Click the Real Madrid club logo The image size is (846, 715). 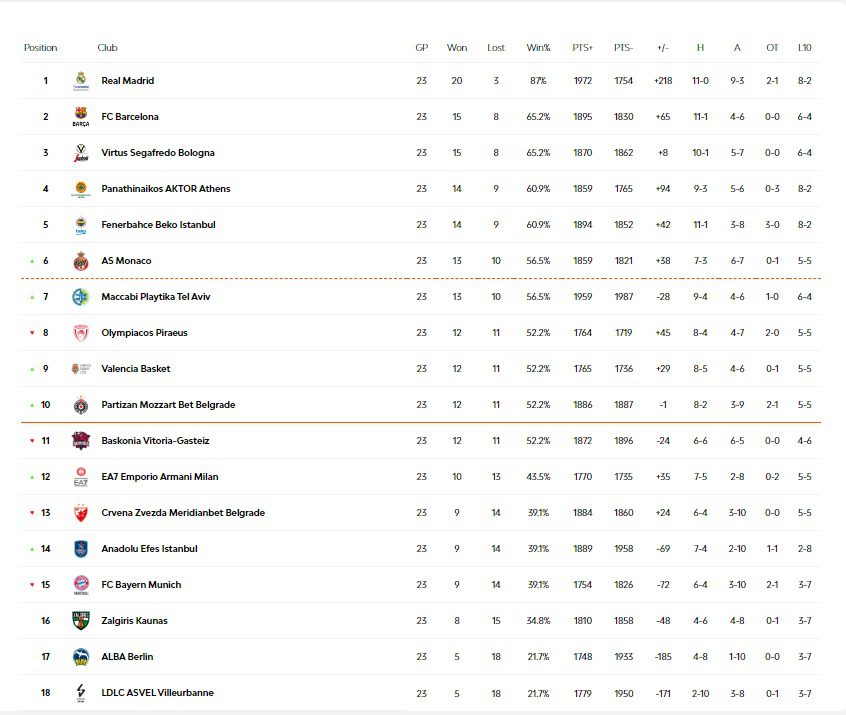click(81, 81)
